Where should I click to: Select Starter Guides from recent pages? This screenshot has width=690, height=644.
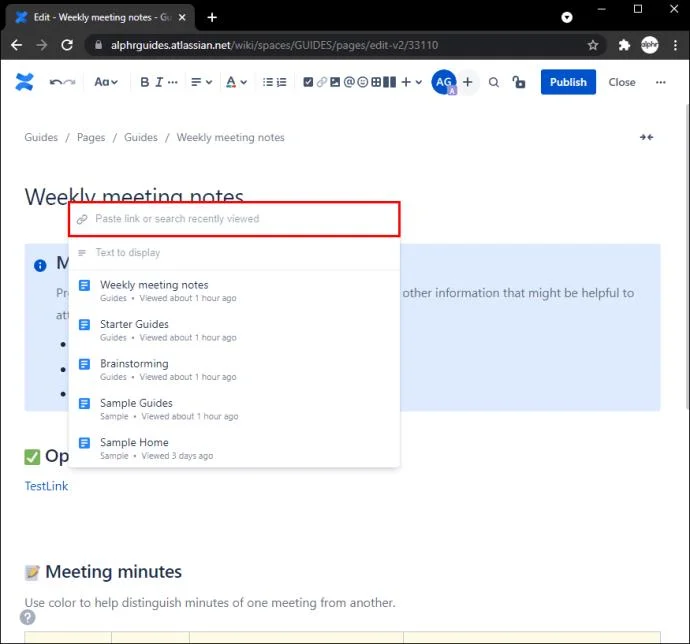point(134,324)
